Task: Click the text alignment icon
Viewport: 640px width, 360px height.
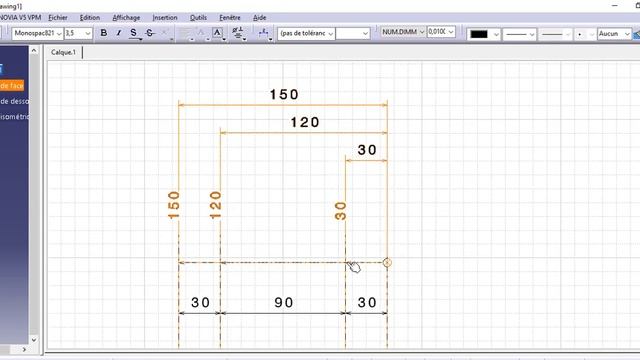Action: (185, 33)
